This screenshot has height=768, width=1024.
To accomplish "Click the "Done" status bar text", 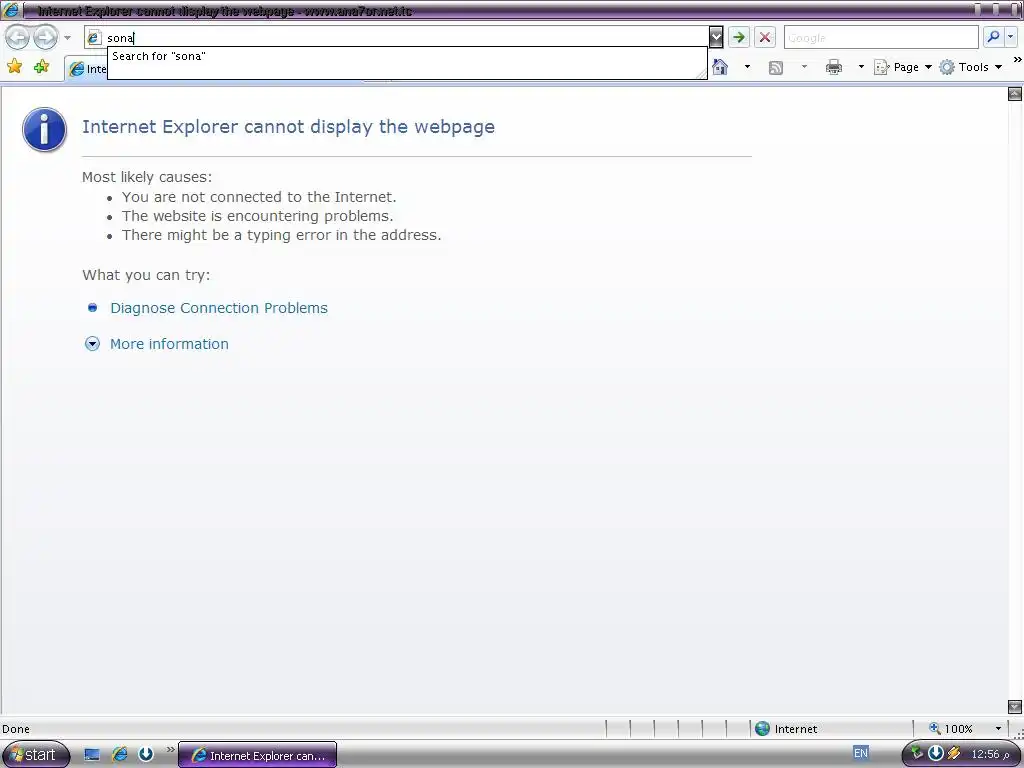I will click(16, 729).
